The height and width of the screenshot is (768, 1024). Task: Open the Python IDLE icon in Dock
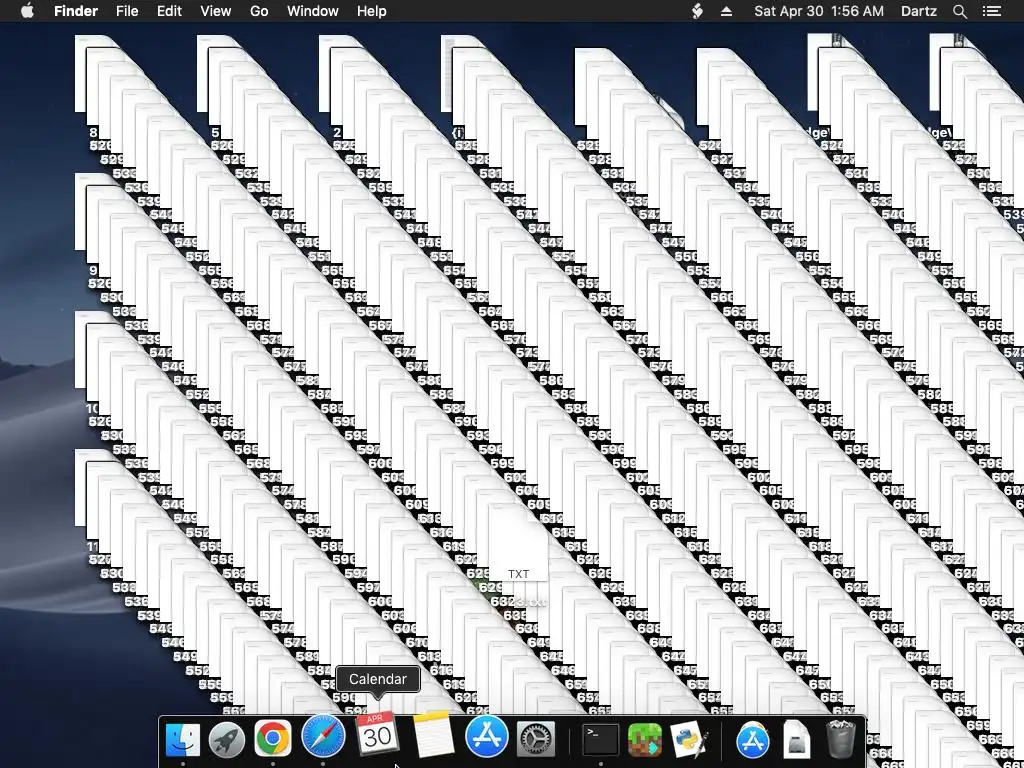tap(689, 739)
